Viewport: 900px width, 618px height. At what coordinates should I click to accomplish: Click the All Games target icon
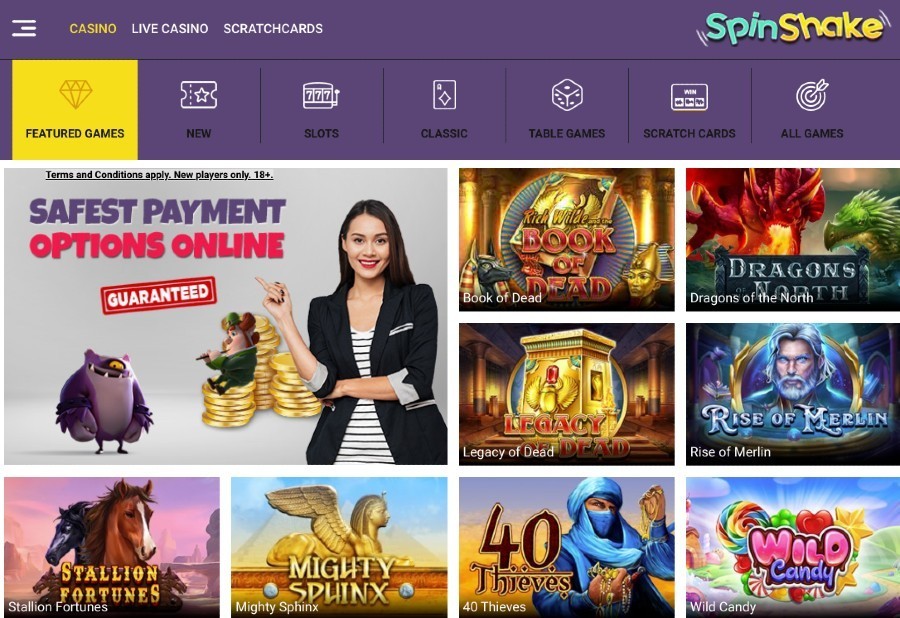(x=812, y=95)
